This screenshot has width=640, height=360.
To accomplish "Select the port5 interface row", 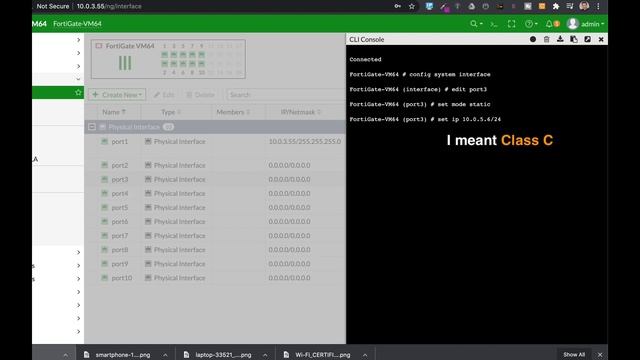I will pyautogui.click(x=215, y=207).
